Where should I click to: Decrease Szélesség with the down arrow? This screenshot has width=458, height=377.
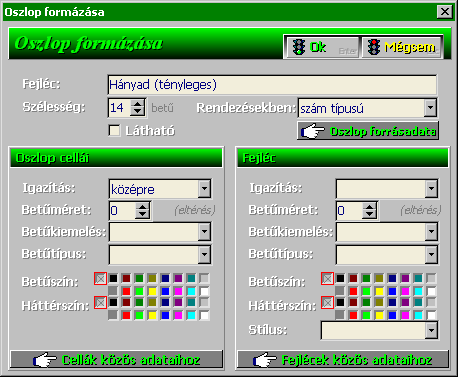(x=138, y=112)
